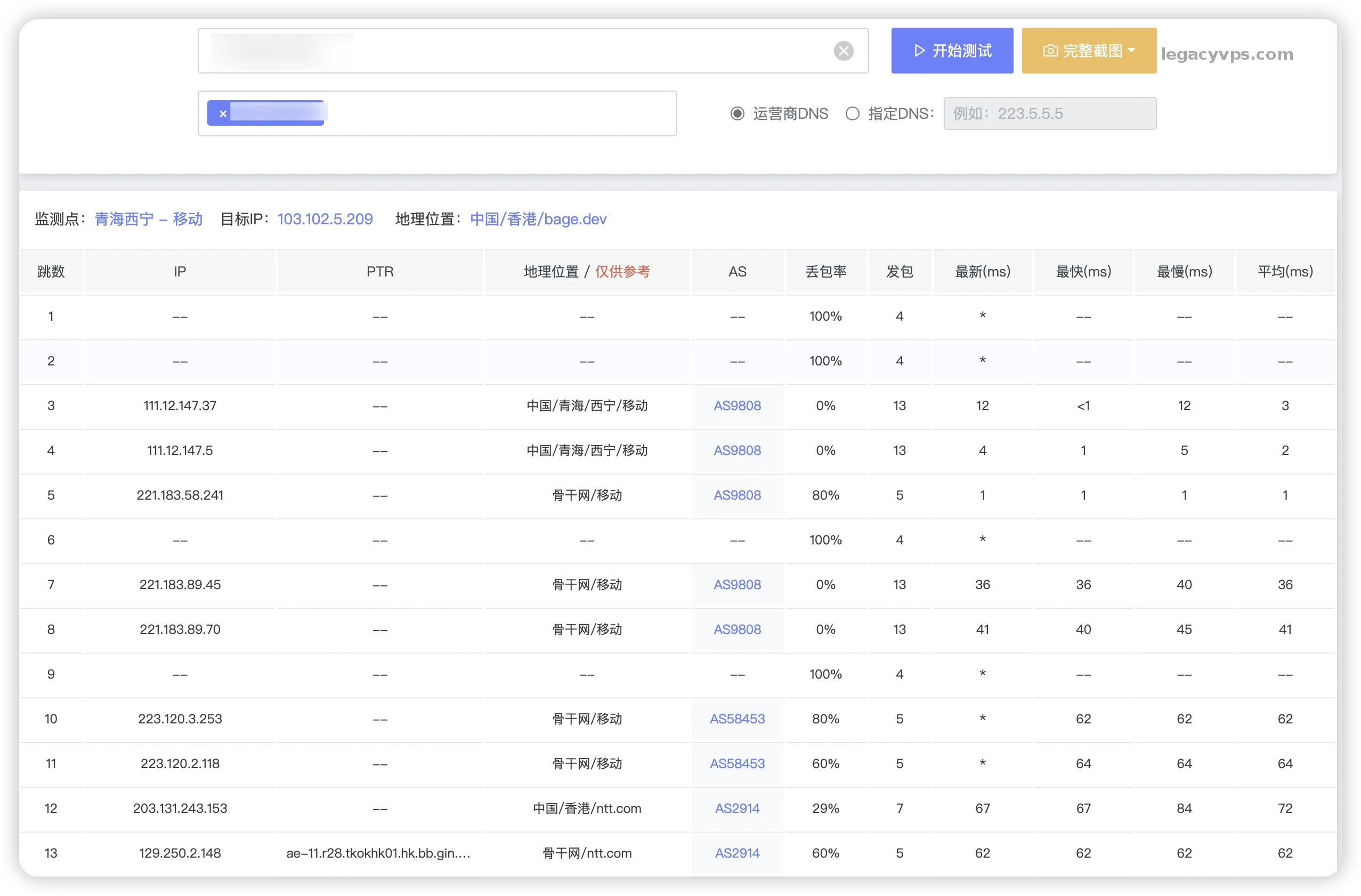1361x896 pixels.
Task: Click the 平均(ms) column header
Action: click(x=1284, y=272)
